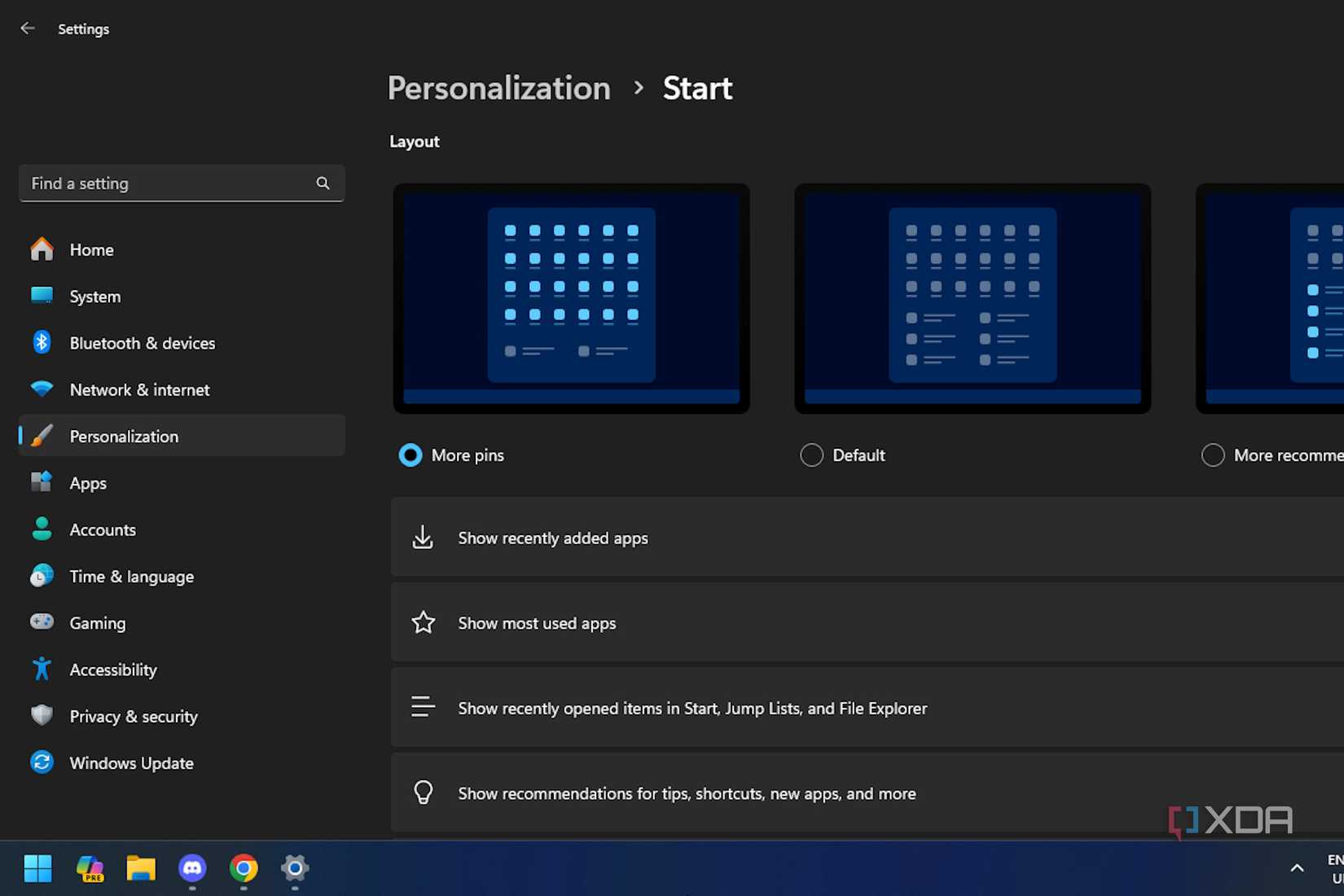Screen dimensions: 1344x896
Task: Click the Time & language globe icon
Action: [42, 576]
